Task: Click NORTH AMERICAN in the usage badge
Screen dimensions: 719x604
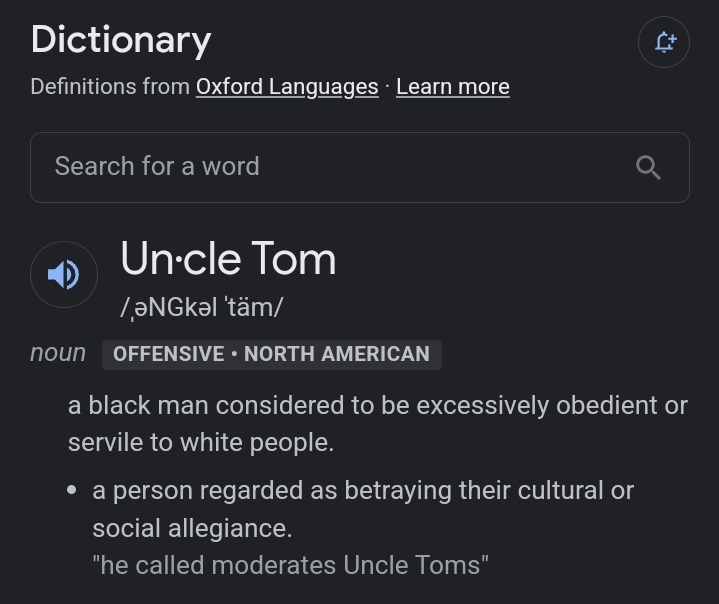Action: [x=337, y=355]
